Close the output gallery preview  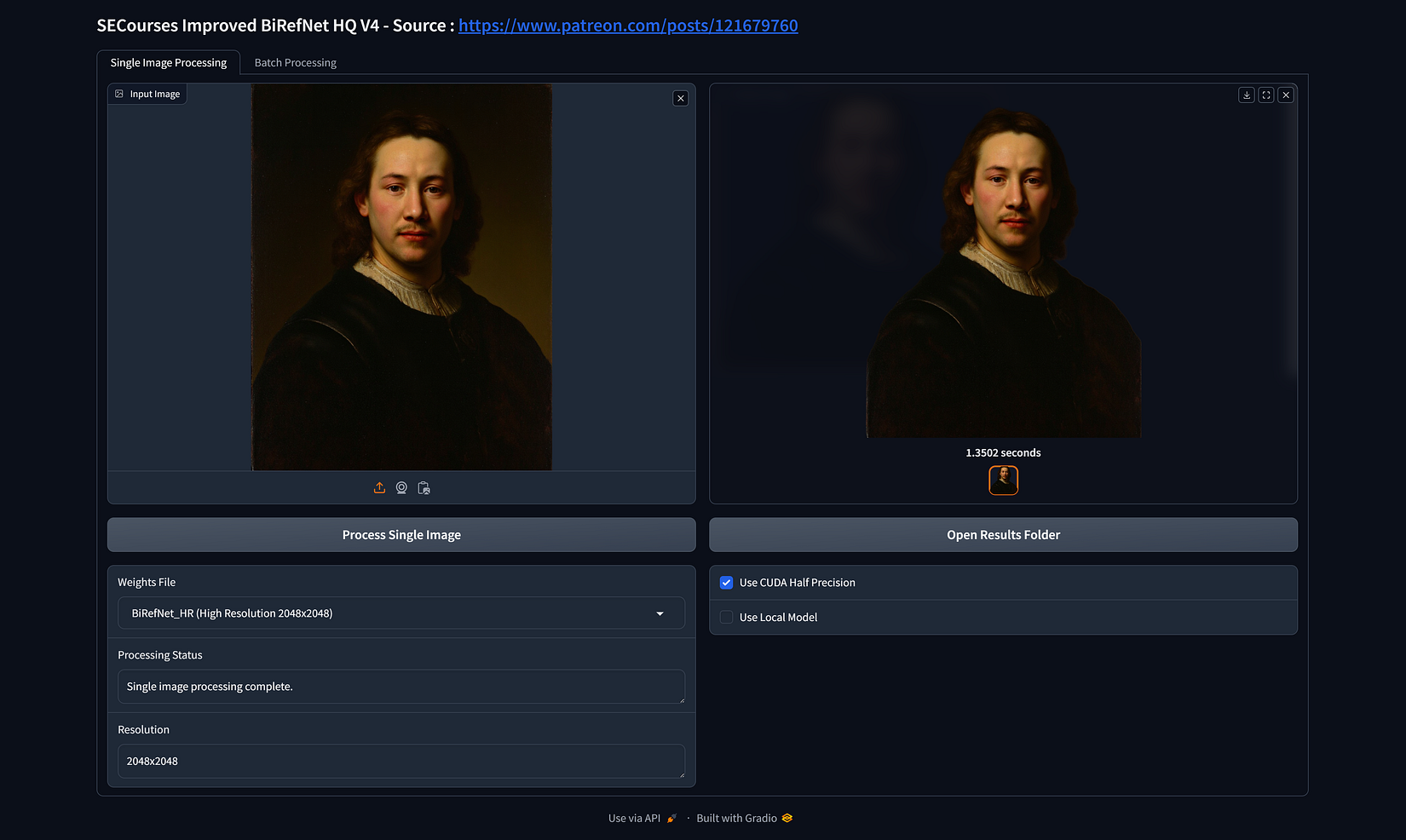[1286, 95]
